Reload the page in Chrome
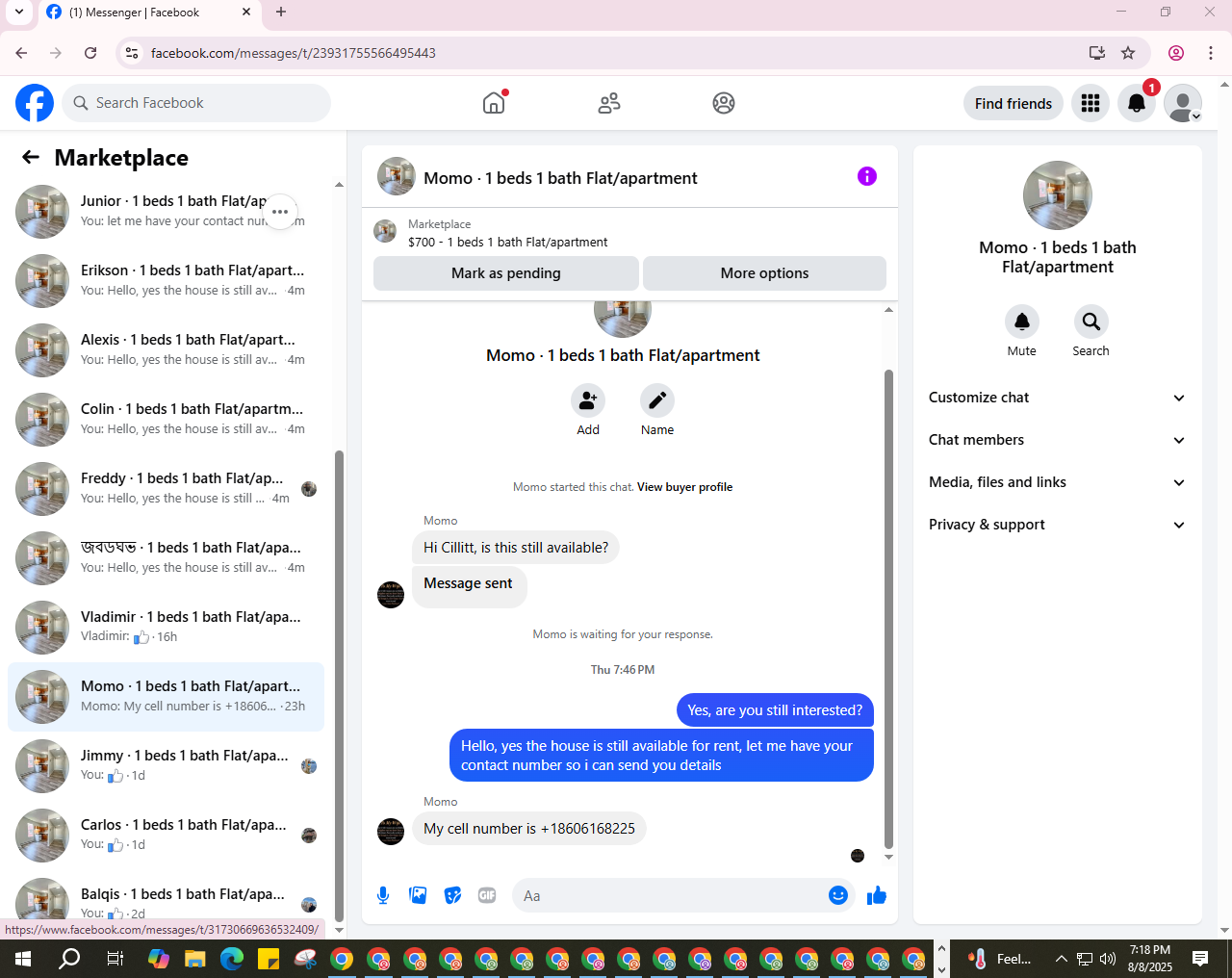This screenshot has height=978, width=1232. pos(90,53)
